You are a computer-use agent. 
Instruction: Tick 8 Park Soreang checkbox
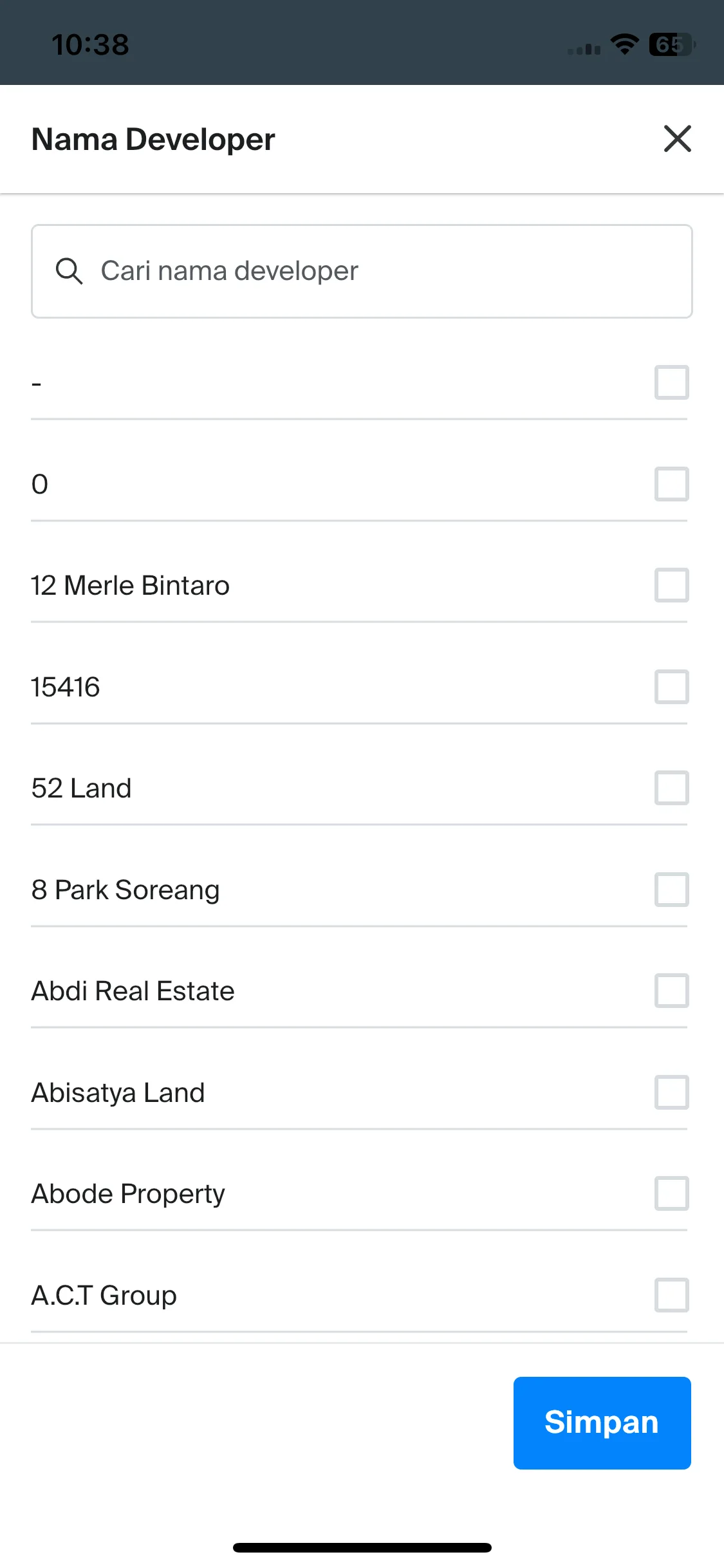[671, 890]
